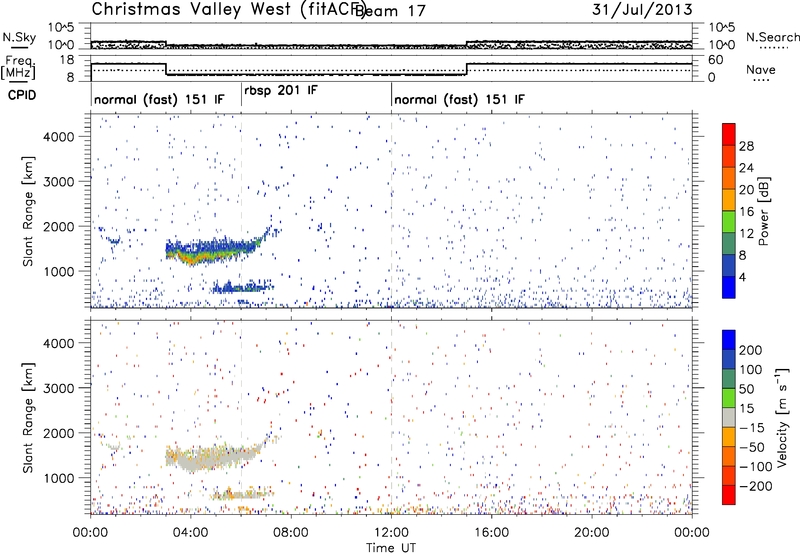Pick the light green segment of the power colorbar
The height and width of the screenshot is (554, 800).
729,222
